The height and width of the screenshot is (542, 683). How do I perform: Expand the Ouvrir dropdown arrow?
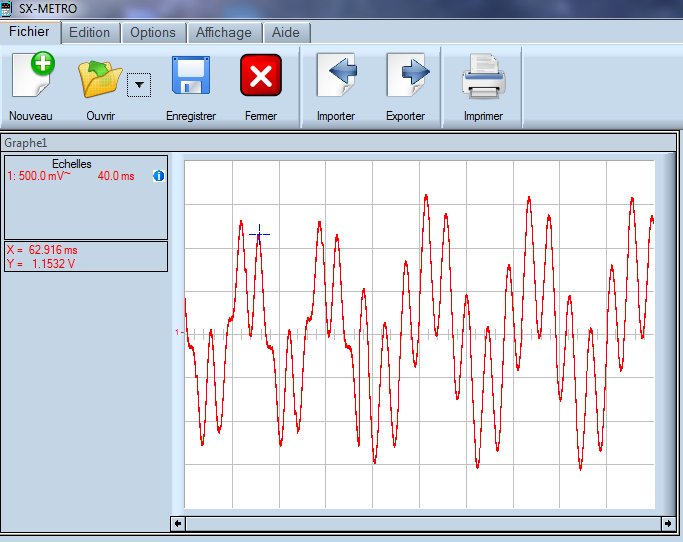pyautogui.click(x=139, y=85)
